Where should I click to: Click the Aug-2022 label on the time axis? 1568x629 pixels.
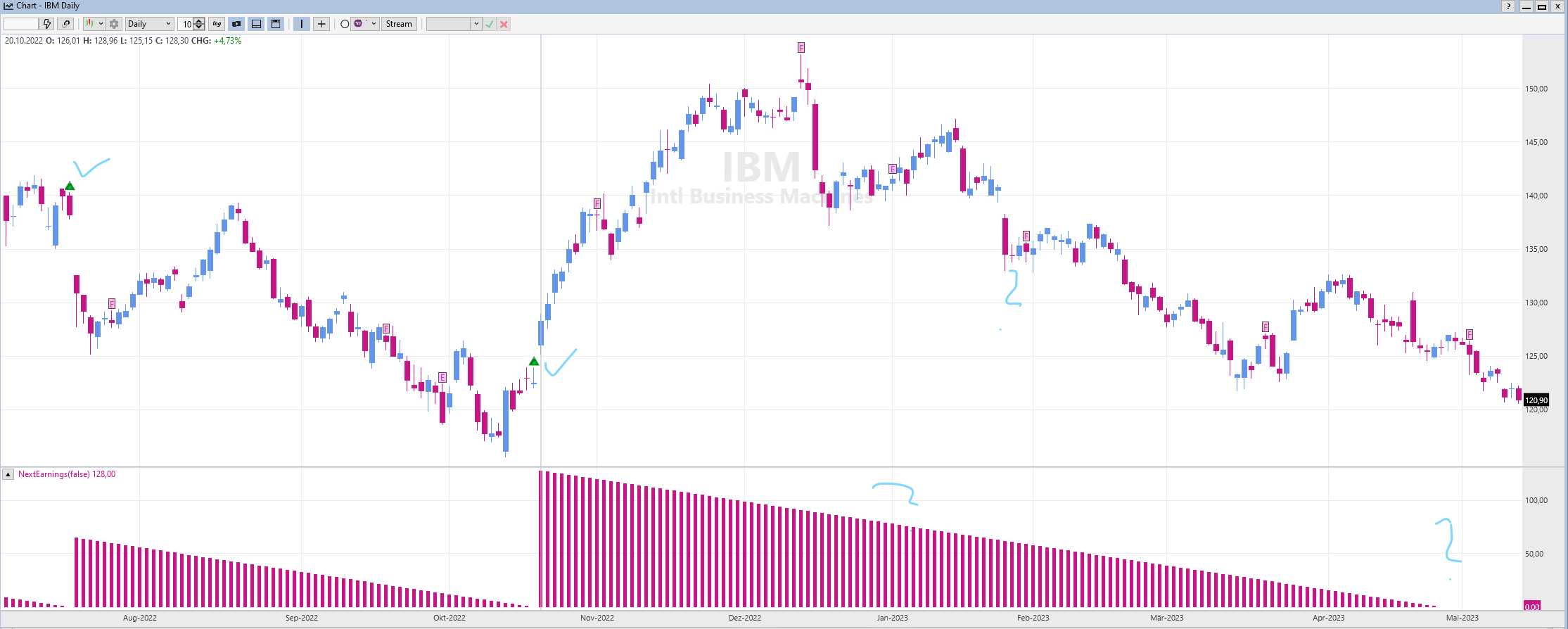[x=140, y=618]
